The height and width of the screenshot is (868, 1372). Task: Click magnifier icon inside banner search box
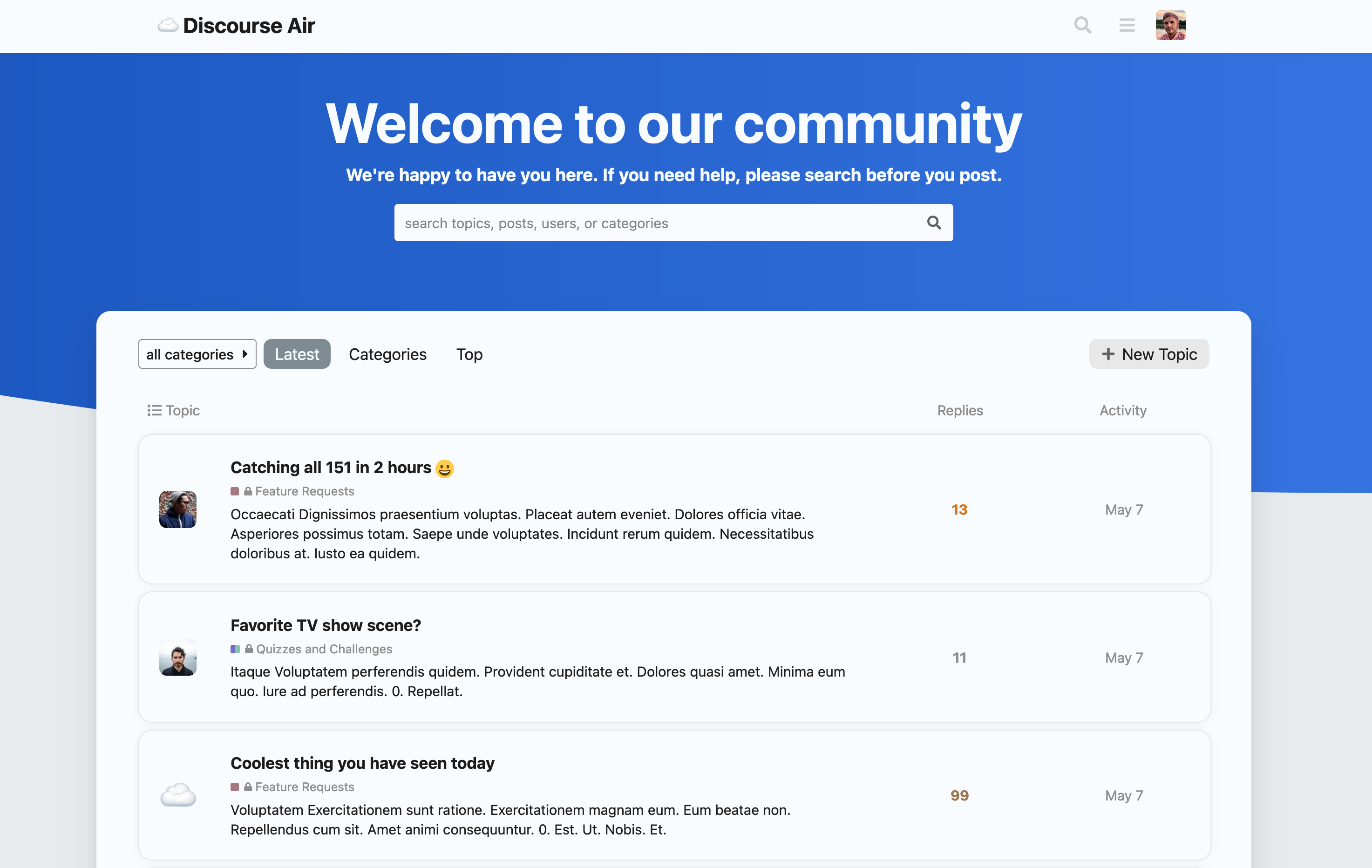click(x=933, y=223)
